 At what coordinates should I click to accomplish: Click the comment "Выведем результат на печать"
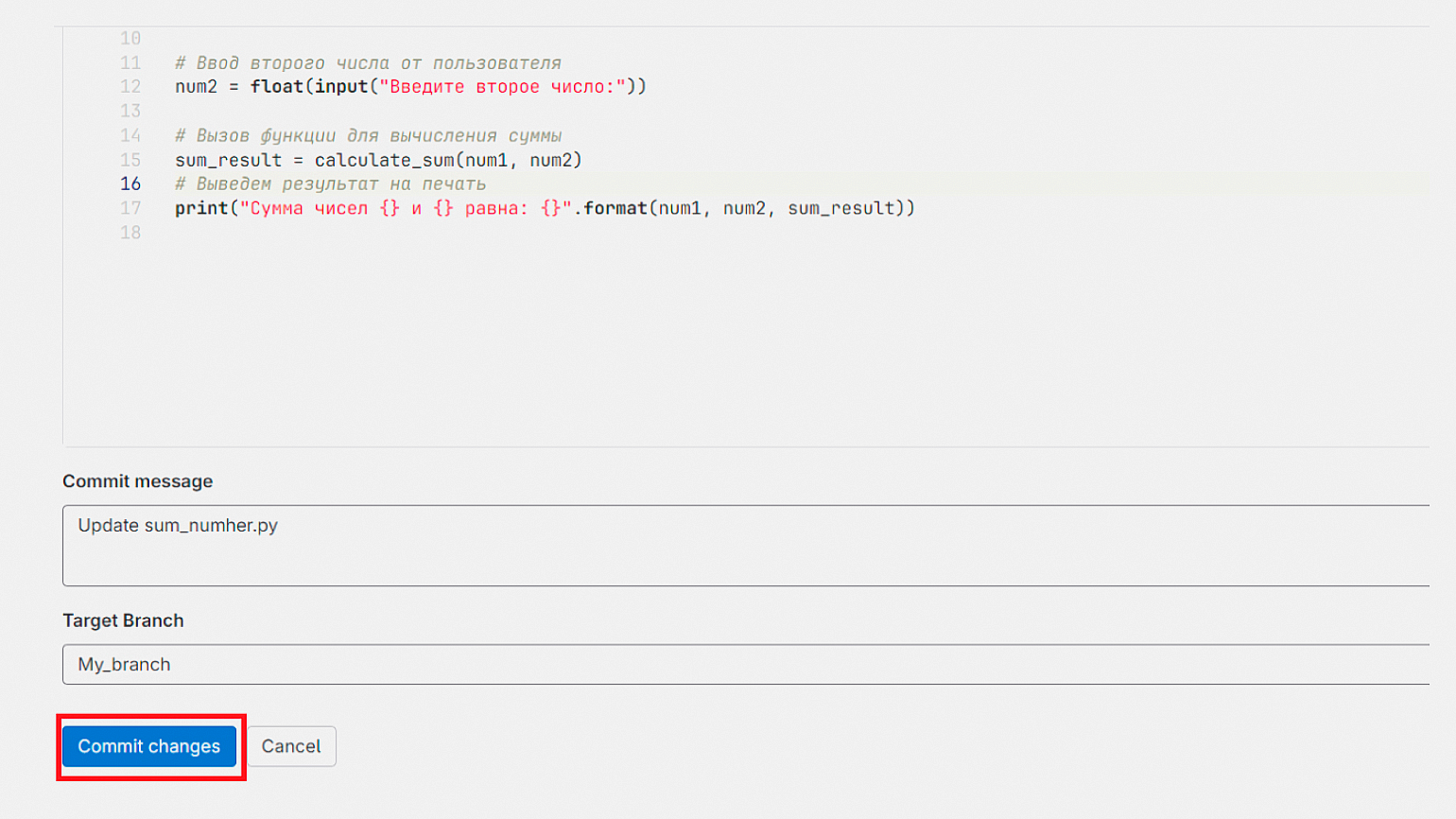pyautogui.click(x=330, y=184)
